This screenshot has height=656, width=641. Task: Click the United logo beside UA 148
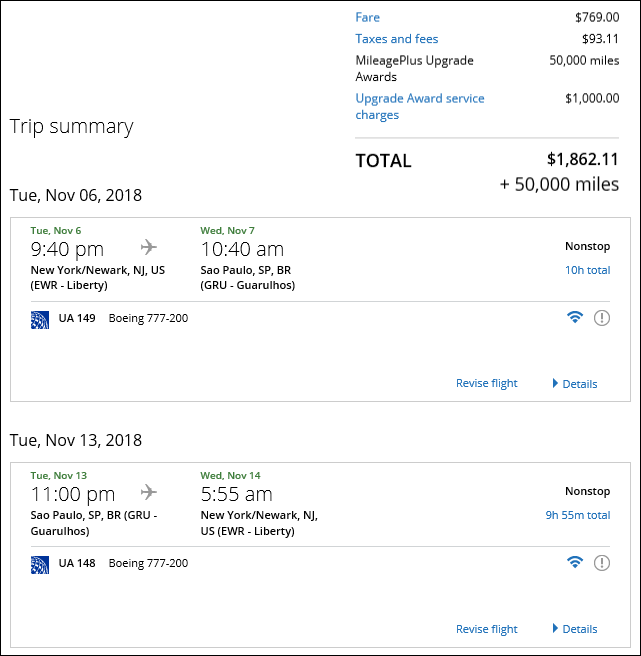tap(40, 564)
